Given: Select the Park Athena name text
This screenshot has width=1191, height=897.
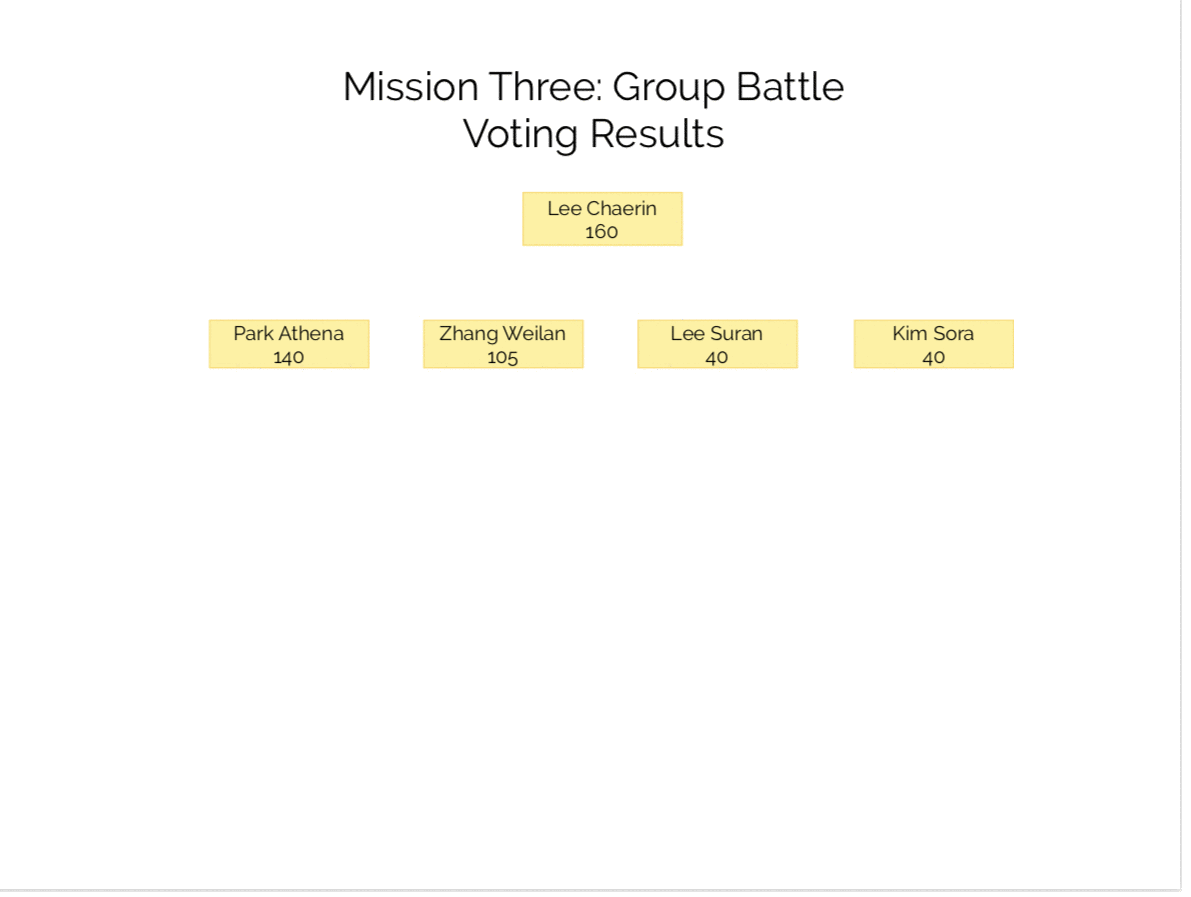Looking at the screenshot, I should click(288, 333).
